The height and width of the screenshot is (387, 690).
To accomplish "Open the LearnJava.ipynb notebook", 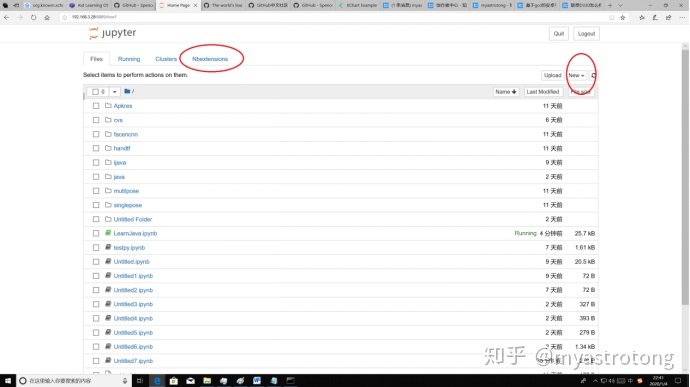I will (x=135, y=233).
